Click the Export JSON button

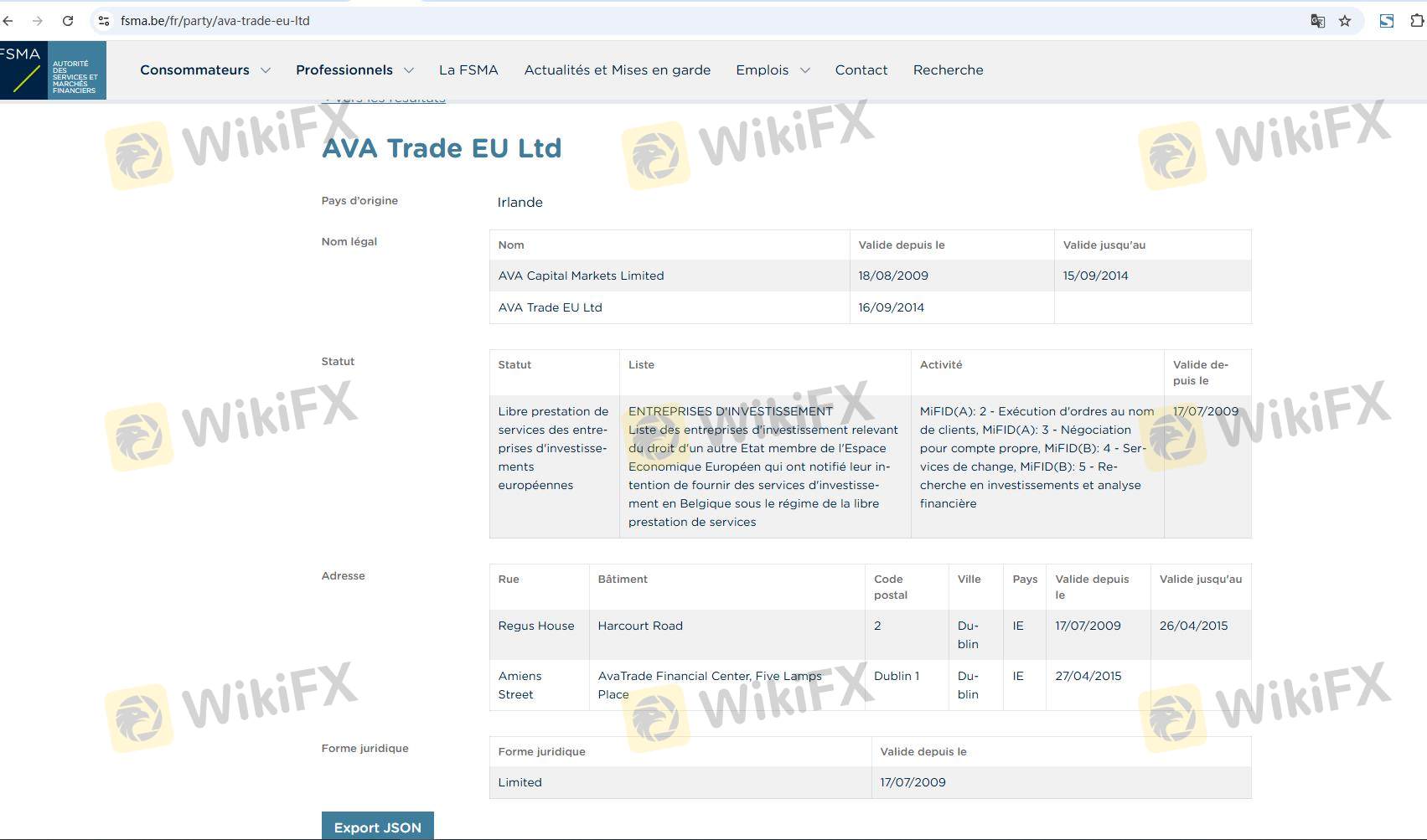click(377, 827)
